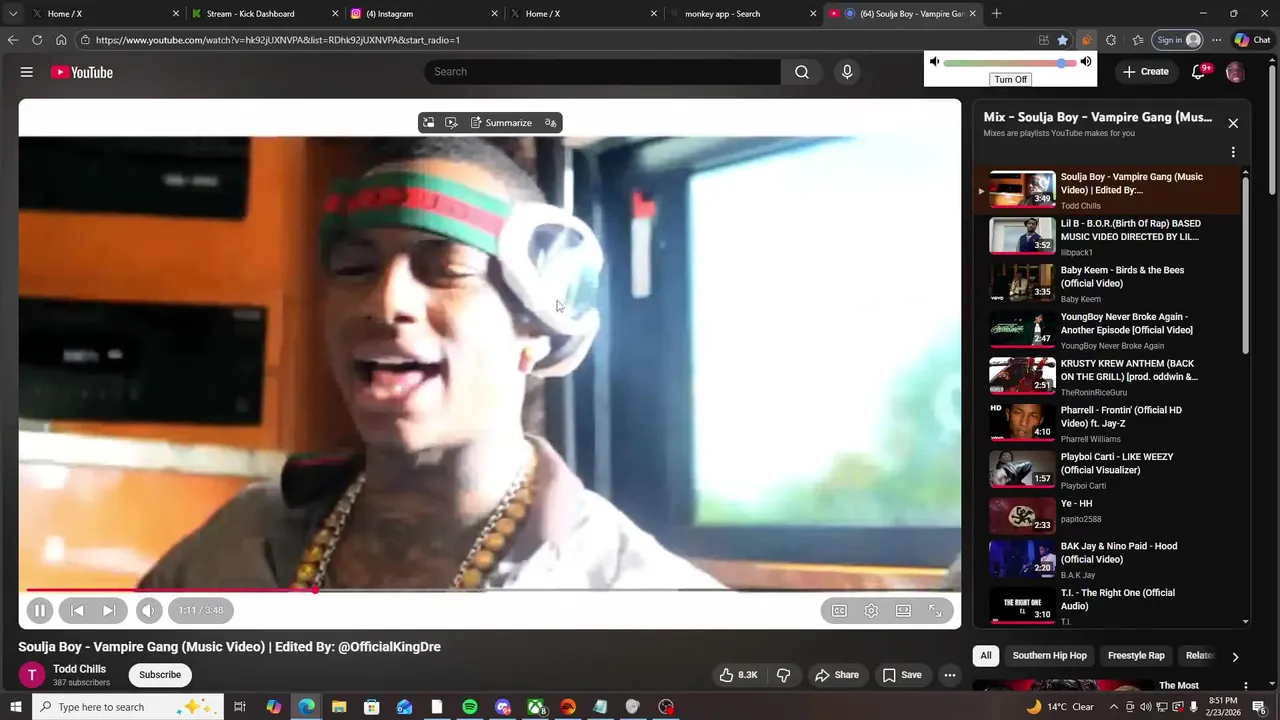Open more actions menu below video
Screen dimensions: 1280x720
click(x=950, y=675)
